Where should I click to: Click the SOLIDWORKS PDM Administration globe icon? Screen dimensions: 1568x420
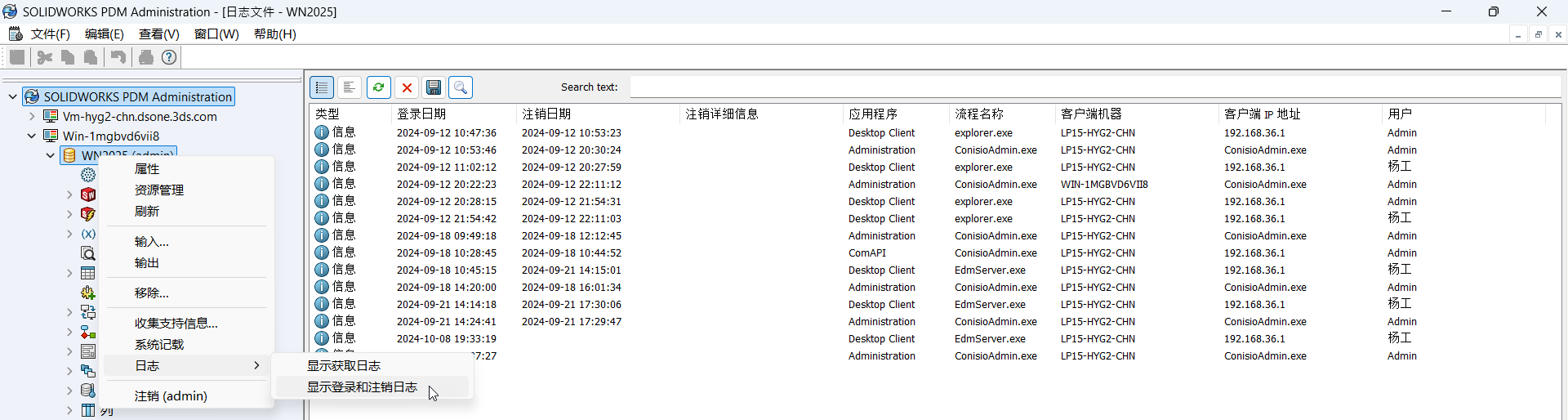pos(32,96)
